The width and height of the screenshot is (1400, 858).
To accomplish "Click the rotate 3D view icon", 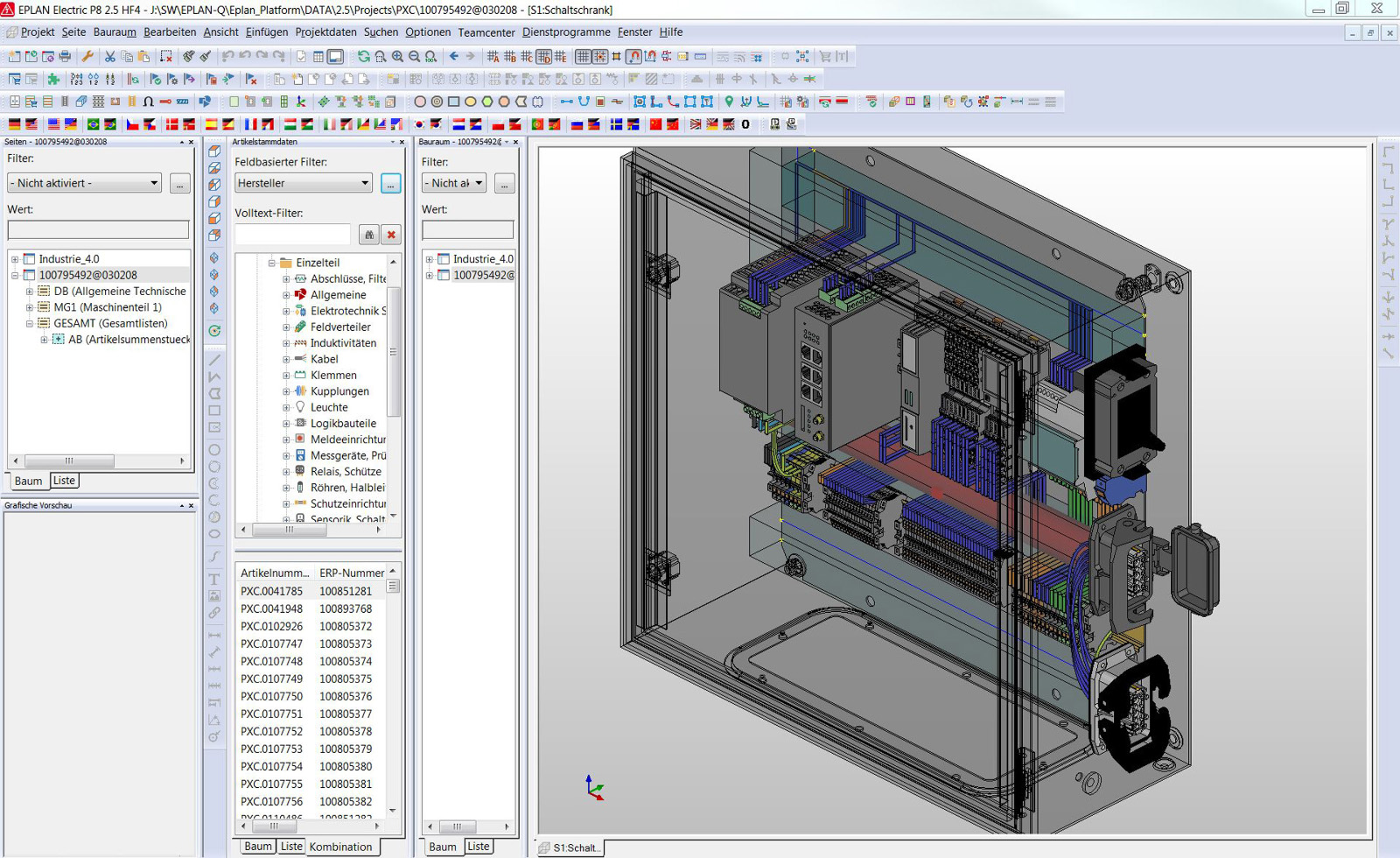I will [x=214, y=331].
